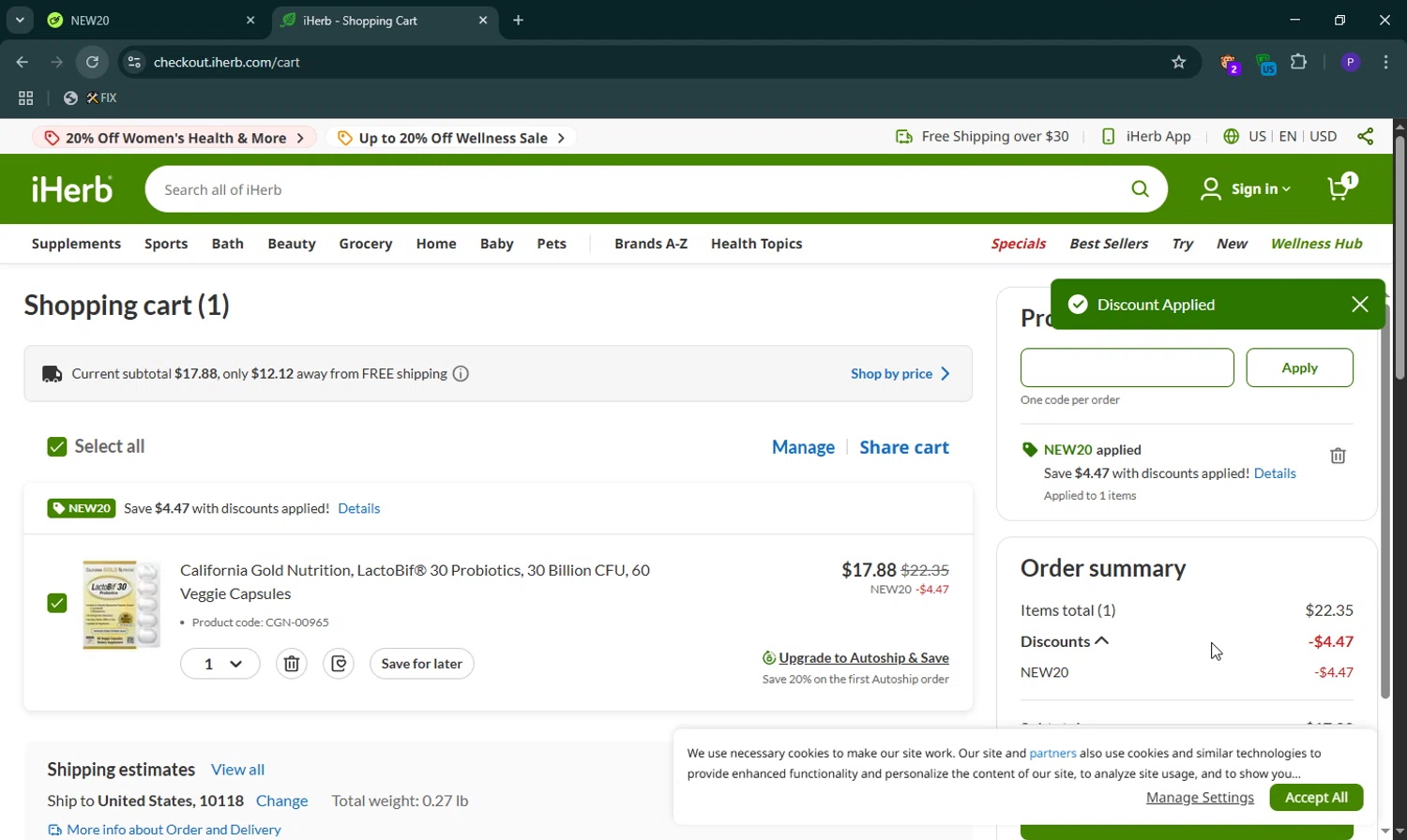This screenshot has height=840, width=1407.
Task: Click View all shipping estimates
Action: tap(237, 770)
